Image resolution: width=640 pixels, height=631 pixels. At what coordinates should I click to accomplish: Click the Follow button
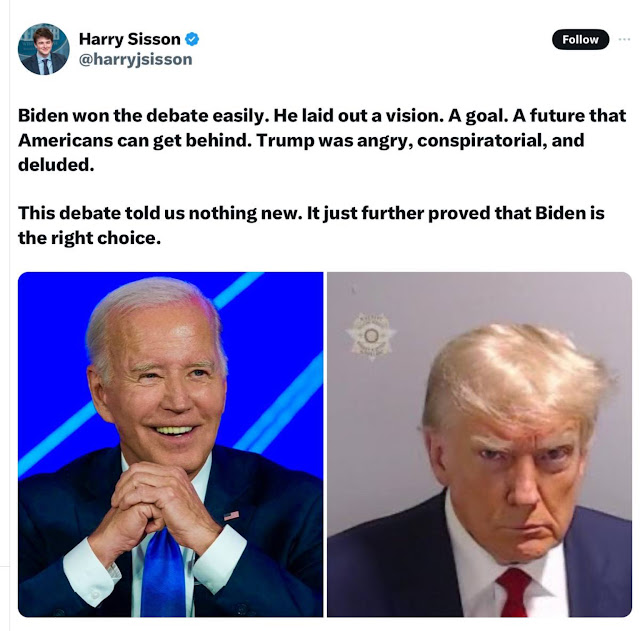[x=580, y=40]
